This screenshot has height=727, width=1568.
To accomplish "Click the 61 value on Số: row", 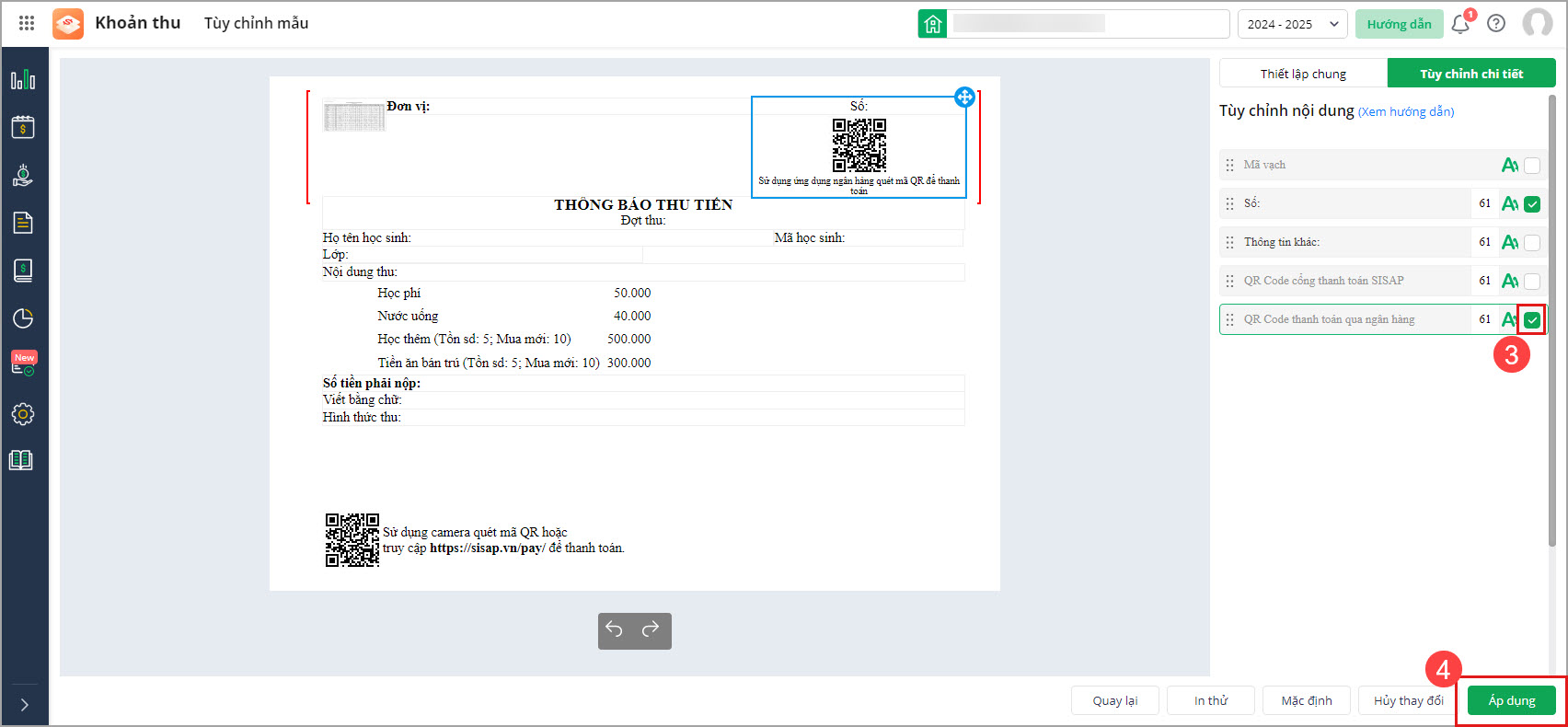I will (1485, 203).
